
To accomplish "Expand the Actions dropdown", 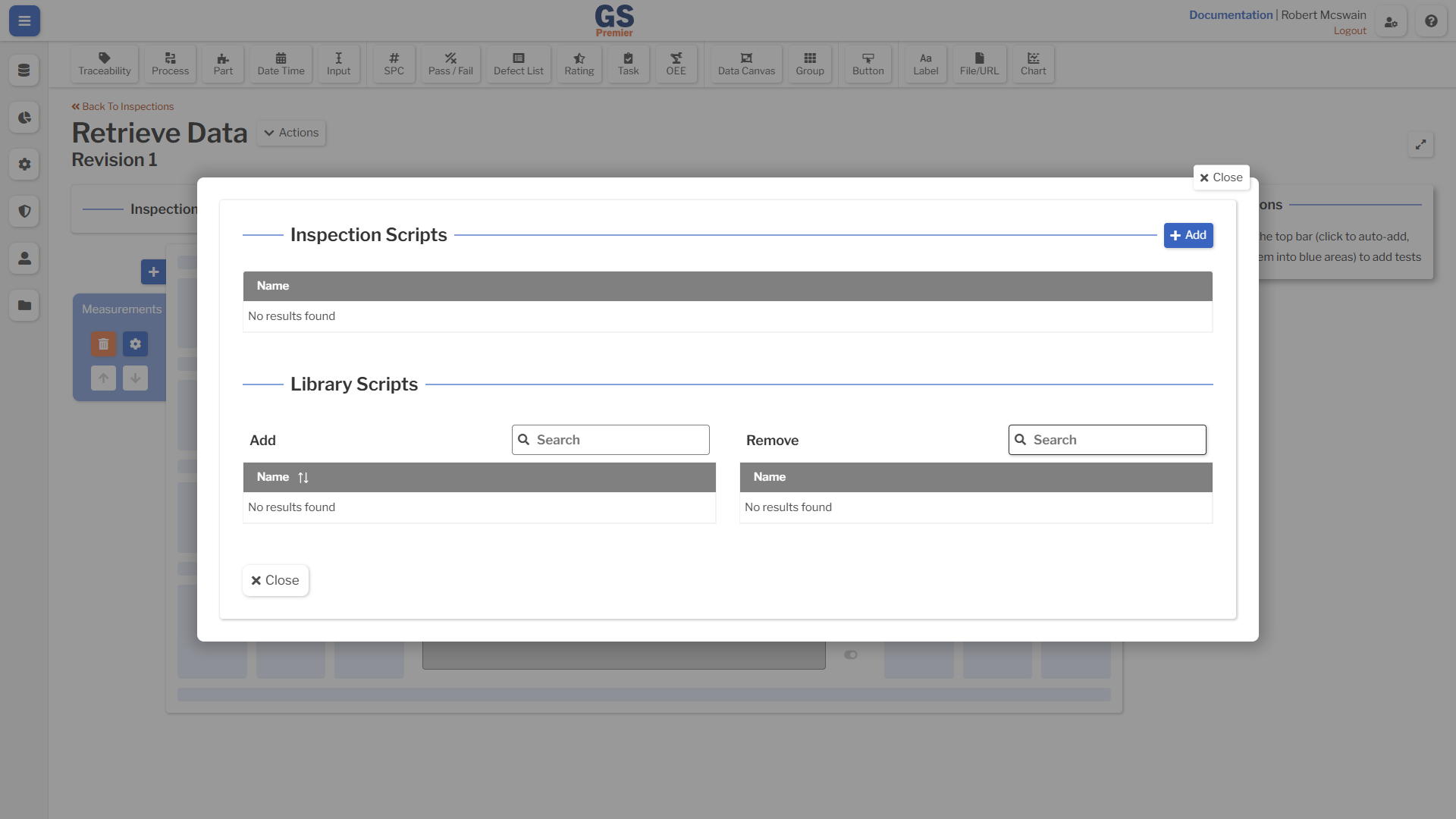I will coord(291,133).
